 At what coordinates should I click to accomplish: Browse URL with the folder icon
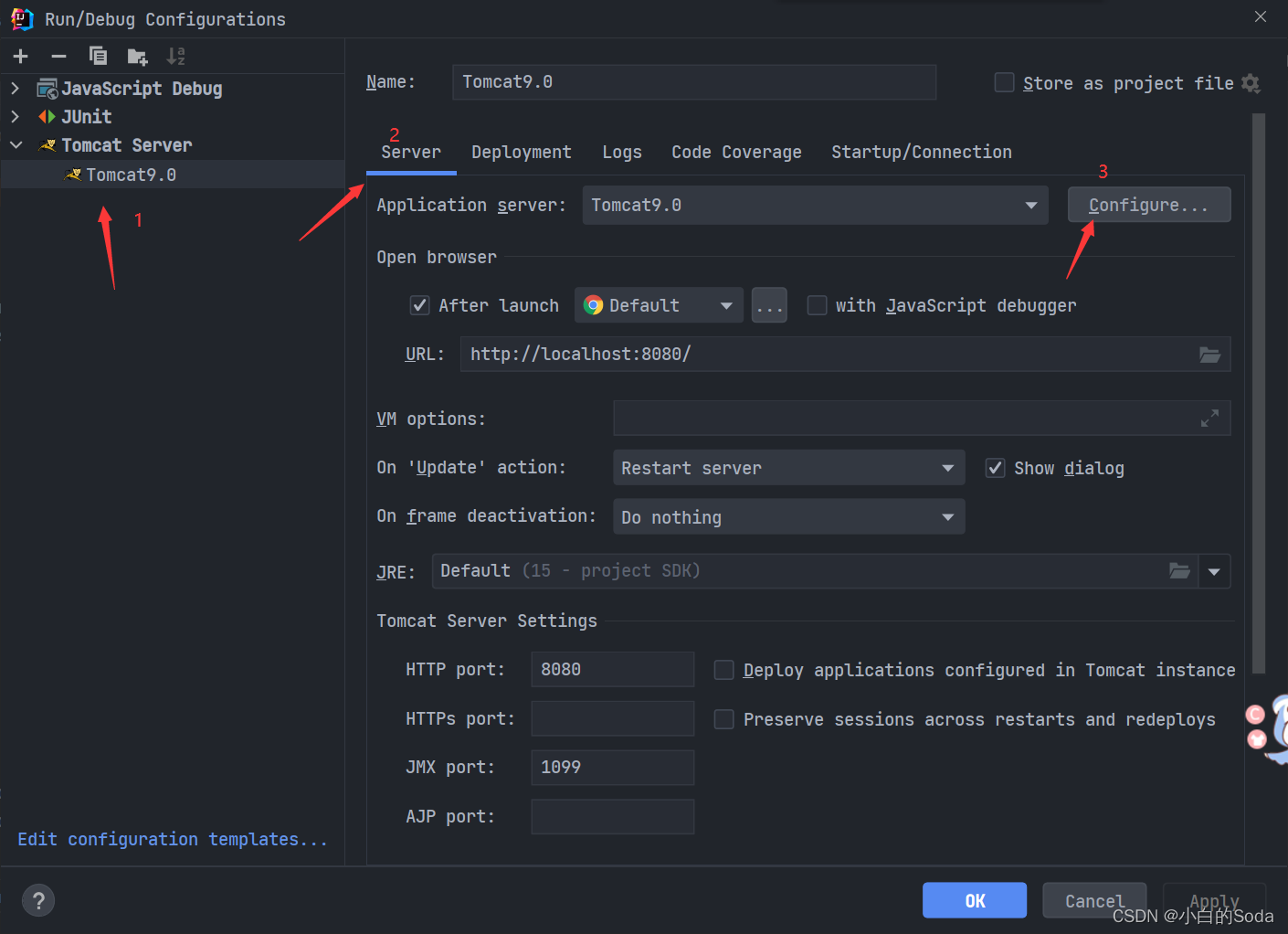tap(1209, 355)
